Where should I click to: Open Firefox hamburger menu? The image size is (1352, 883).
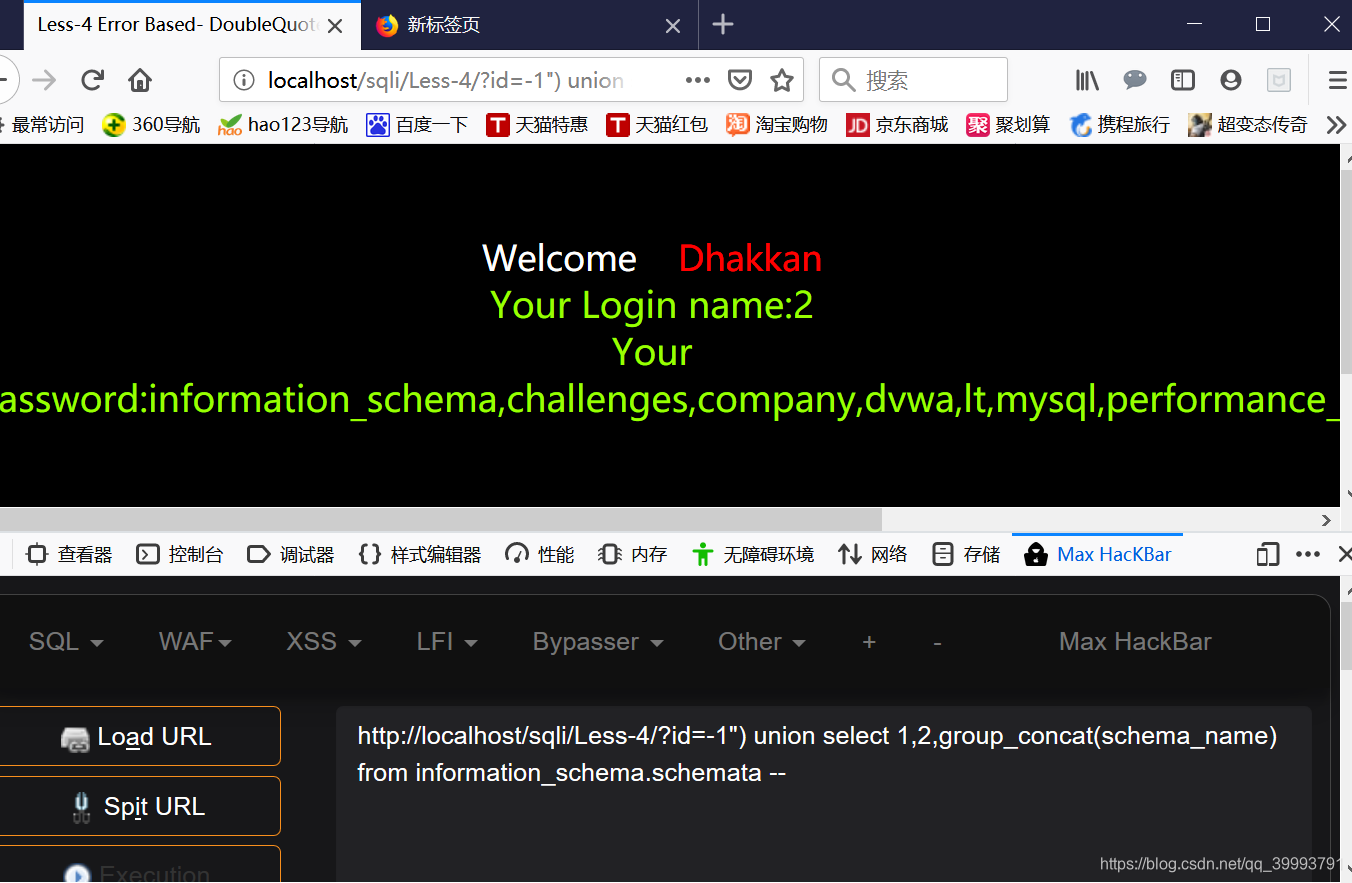click(x=1337, y=80)
